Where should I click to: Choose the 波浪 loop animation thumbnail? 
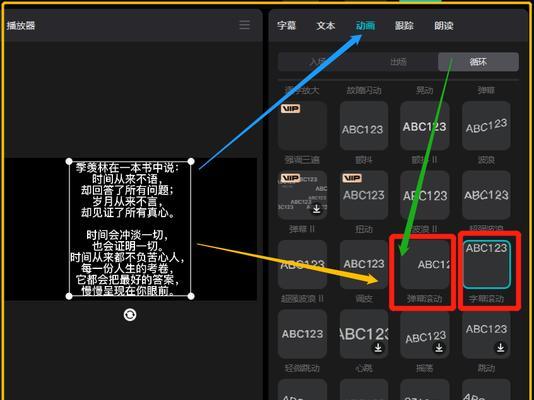point(486,126)
